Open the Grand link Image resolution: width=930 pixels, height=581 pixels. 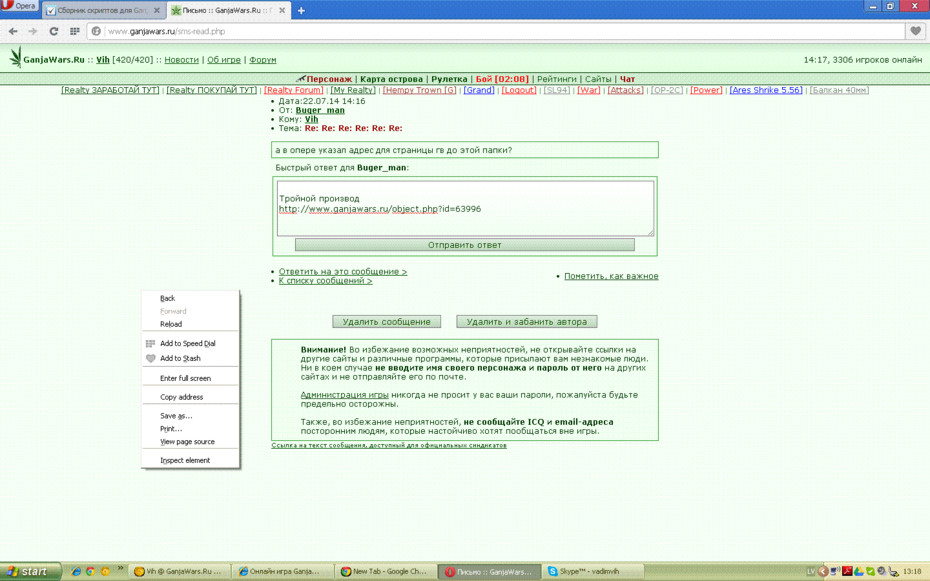[x=479, y=90]
